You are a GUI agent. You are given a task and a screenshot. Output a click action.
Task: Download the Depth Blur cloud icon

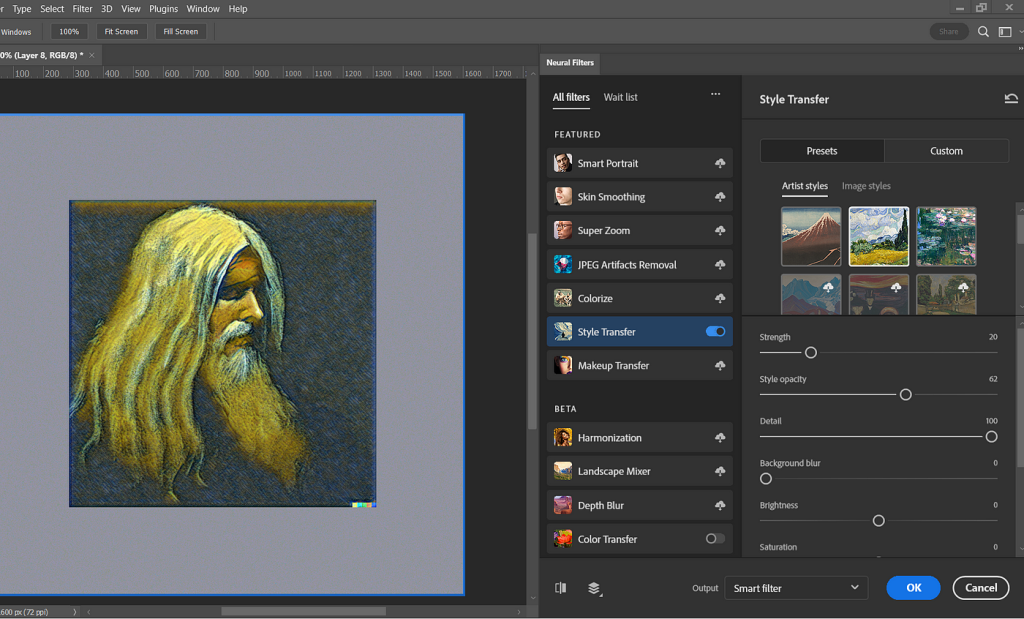click(x=720, y=505)
